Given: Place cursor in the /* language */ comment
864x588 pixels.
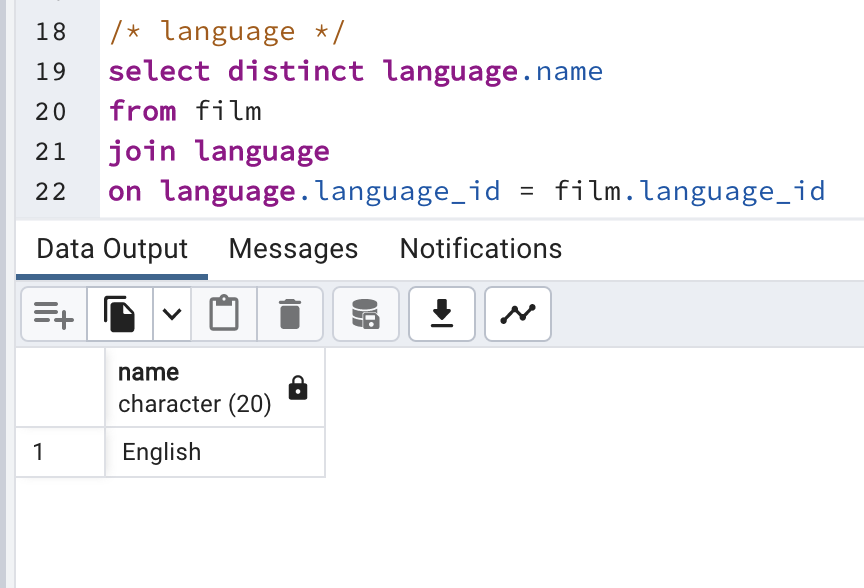Looking at the screenshot, I should tap(226, 32).
